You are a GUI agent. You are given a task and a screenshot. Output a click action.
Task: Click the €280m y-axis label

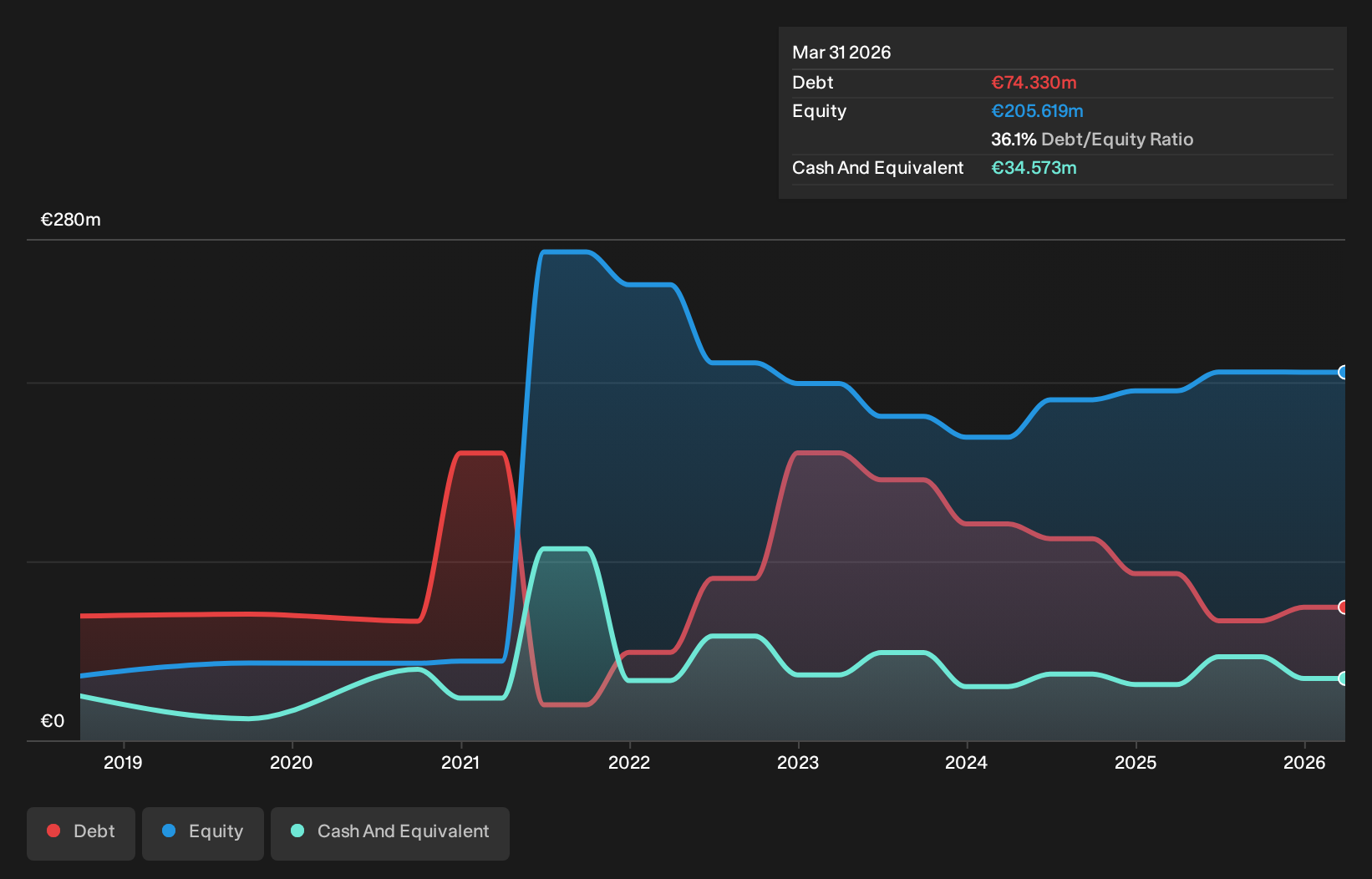pyautogui.click(x=71, y=220)
